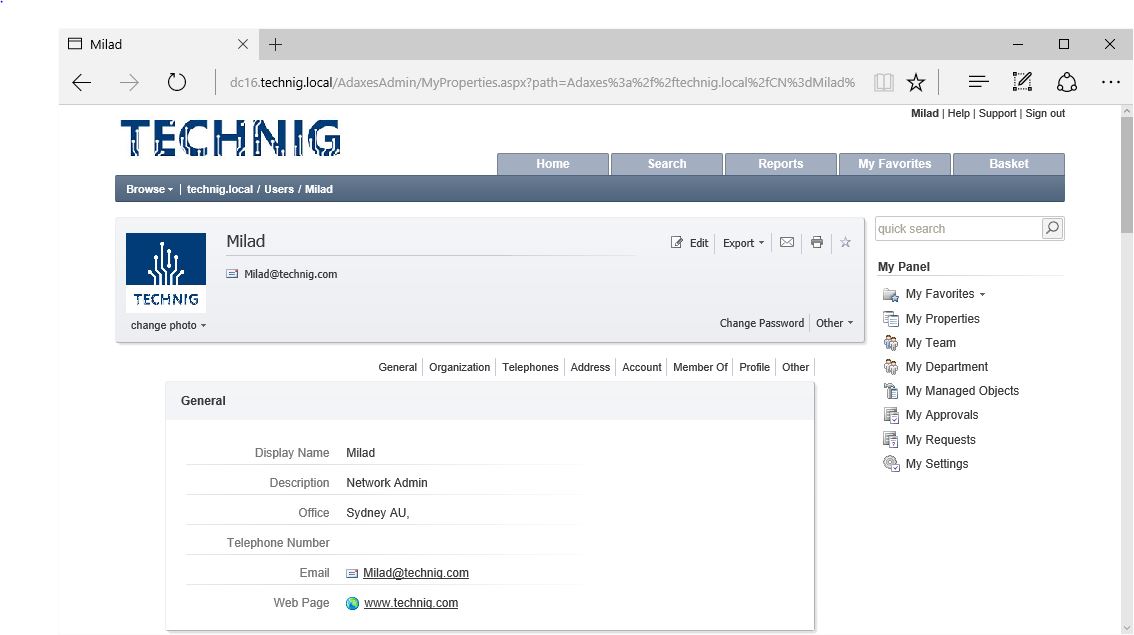Open browser More actions ellipsis

tap(1111, 82)
